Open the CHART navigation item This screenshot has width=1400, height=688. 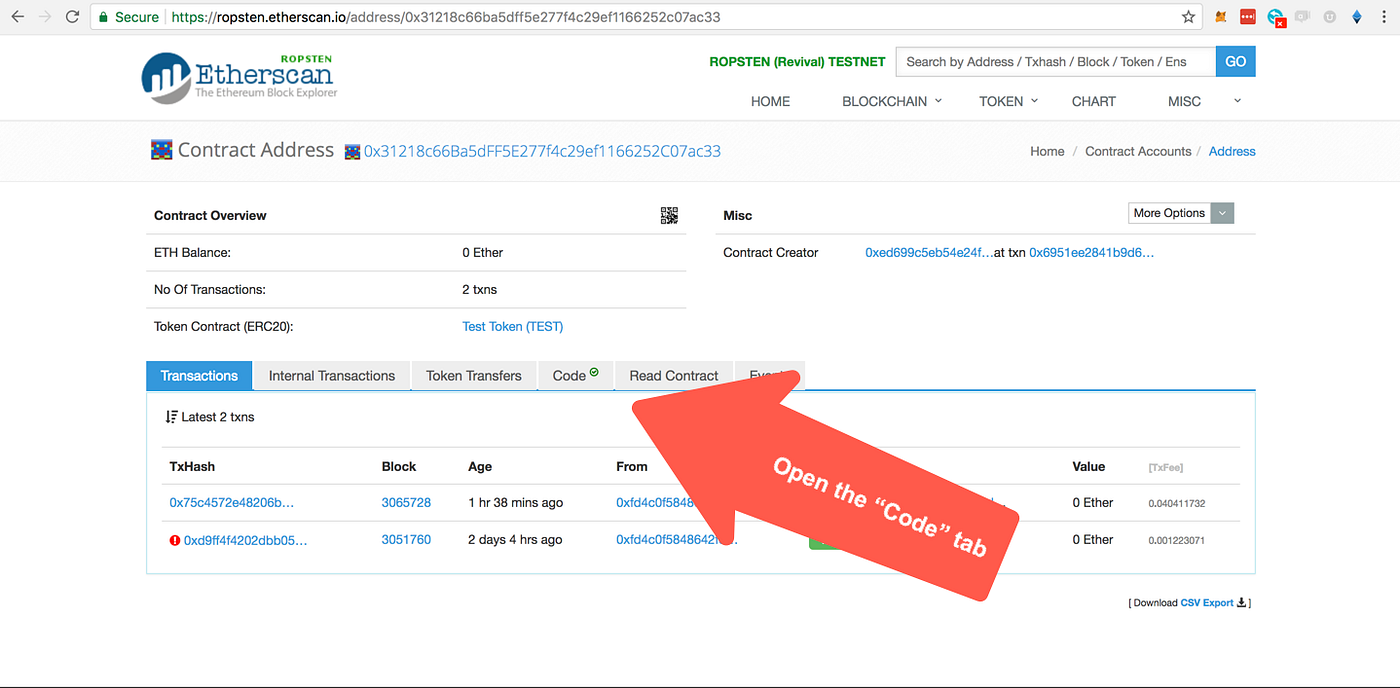click(1094, 101)
